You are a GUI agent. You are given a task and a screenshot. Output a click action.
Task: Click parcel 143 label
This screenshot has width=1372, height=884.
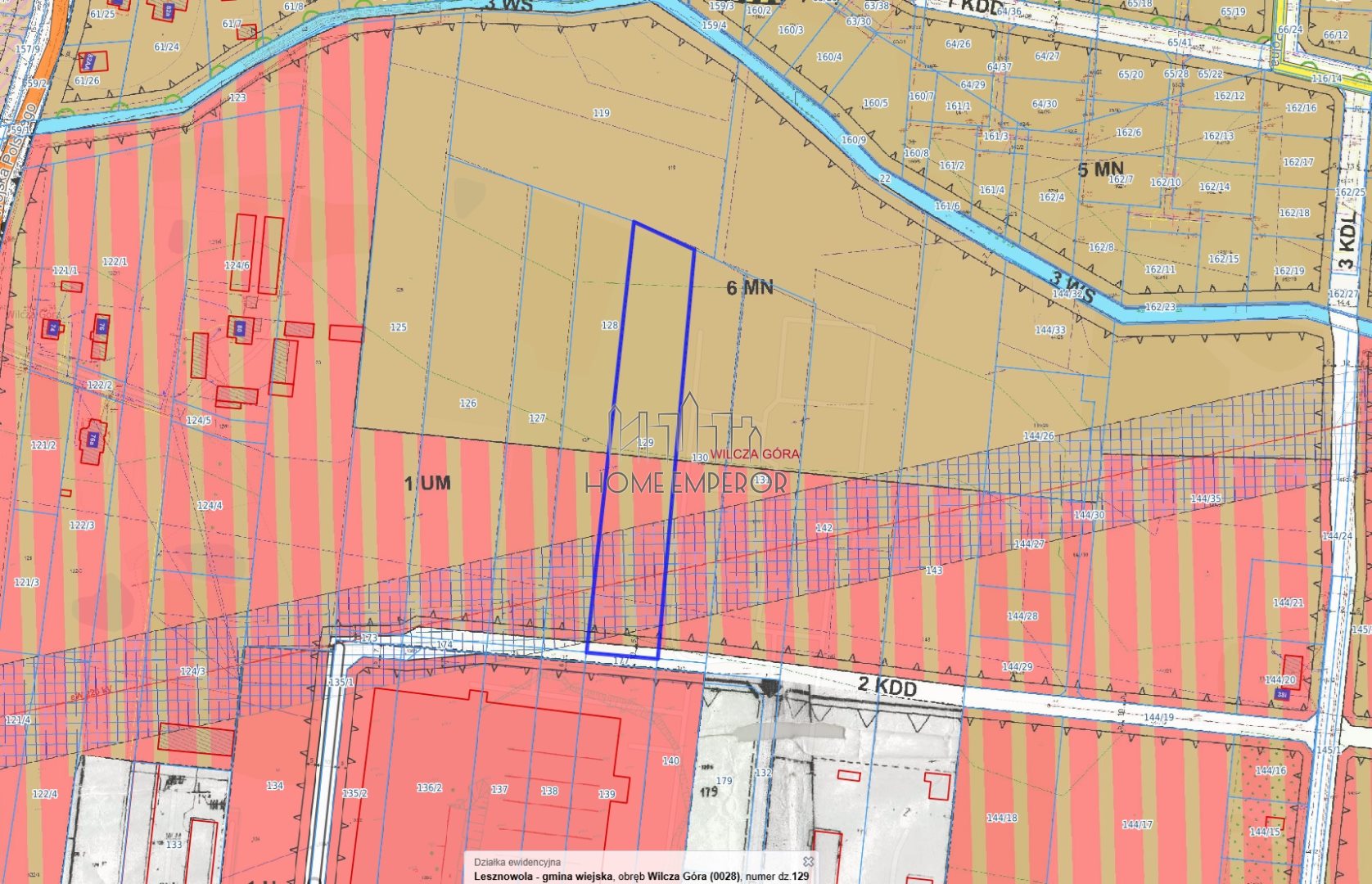[x=933, y=571]
